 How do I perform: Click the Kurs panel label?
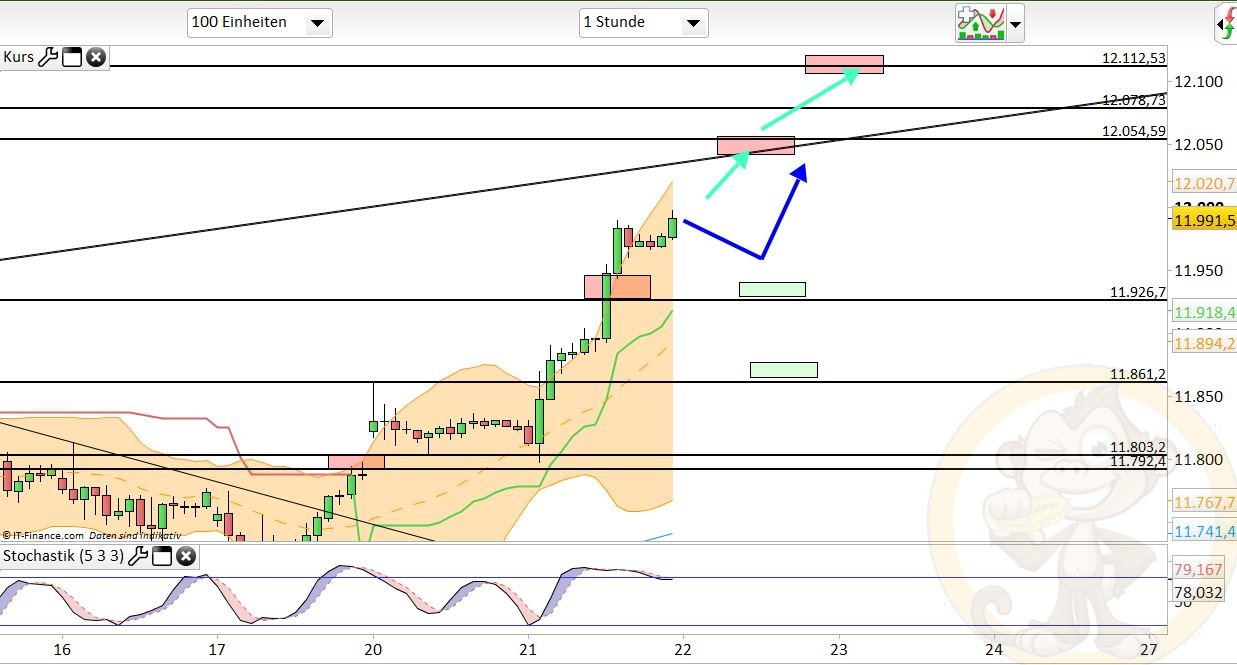click(18, 57)
